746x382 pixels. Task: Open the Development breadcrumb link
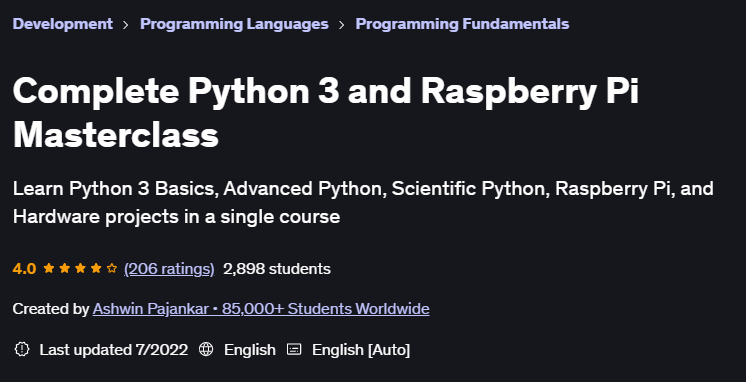coord(63,24)
